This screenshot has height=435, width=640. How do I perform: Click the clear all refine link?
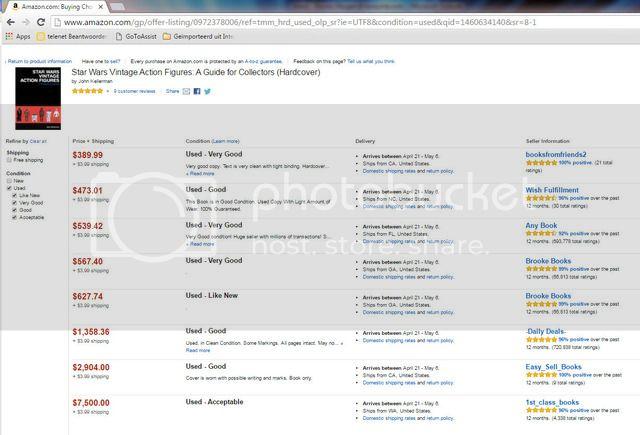point(38,141)
